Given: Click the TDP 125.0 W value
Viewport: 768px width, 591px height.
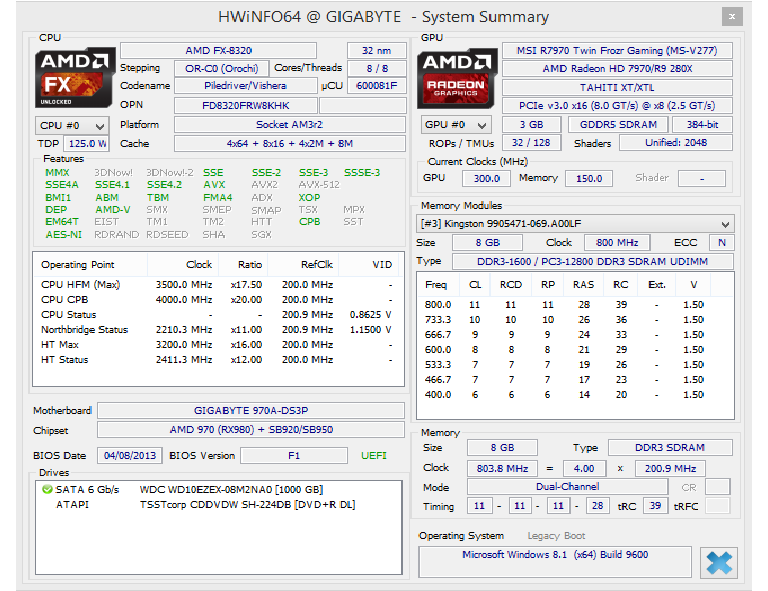Looking at the screenshot, I should click(x=88, y=143).
